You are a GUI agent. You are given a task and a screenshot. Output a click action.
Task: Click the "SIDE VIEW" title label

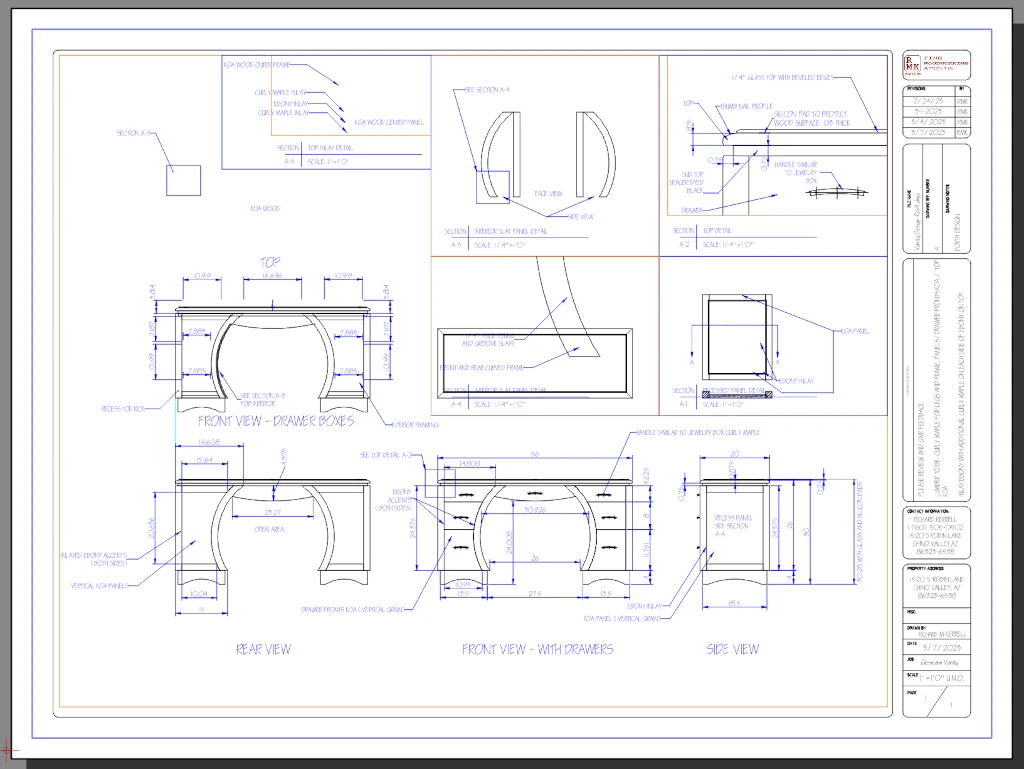(x=732, y=649)
